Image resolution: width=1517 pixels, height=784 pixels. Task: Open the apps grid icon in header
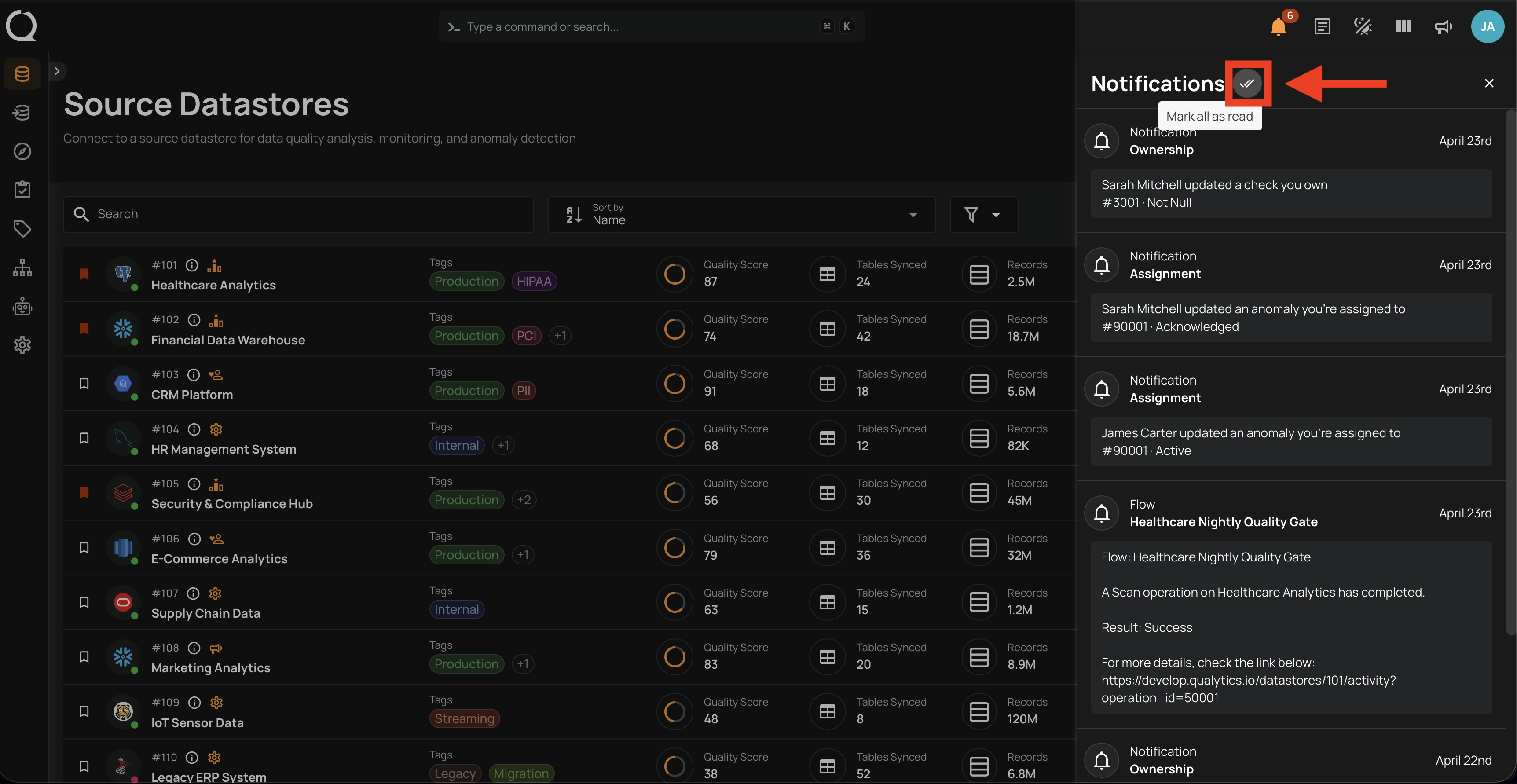(x=1403, y=26)
